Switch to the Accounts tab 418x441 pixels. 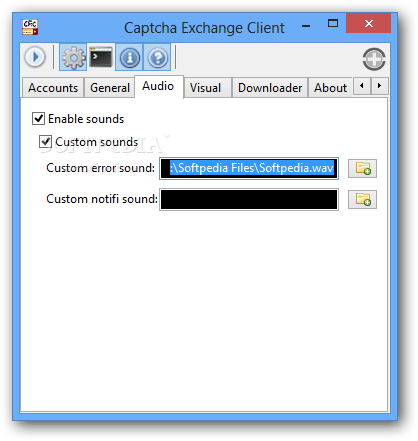53,88
